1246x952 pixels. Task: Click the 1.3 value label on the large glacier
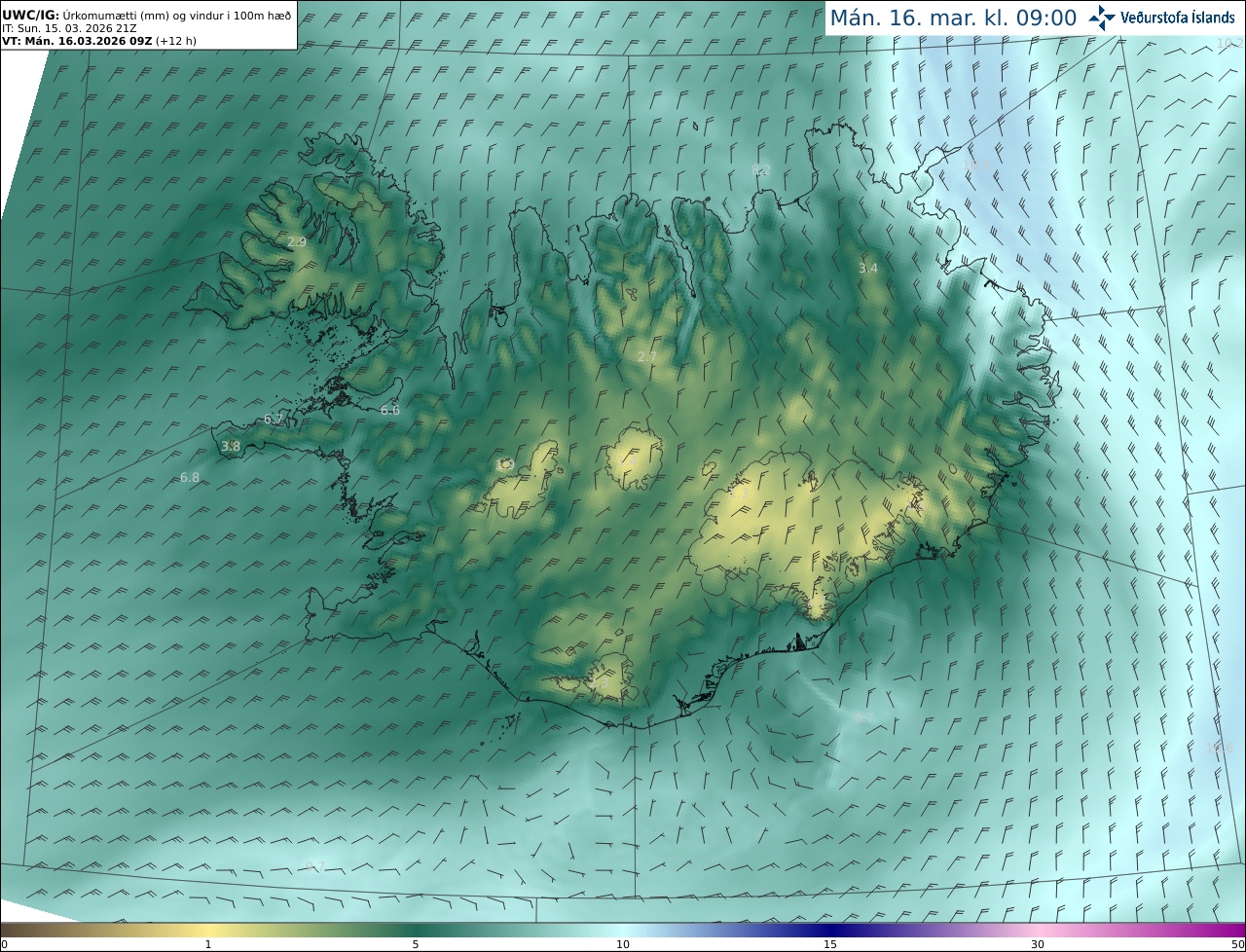pyautogui.click(x=740, y=494)
